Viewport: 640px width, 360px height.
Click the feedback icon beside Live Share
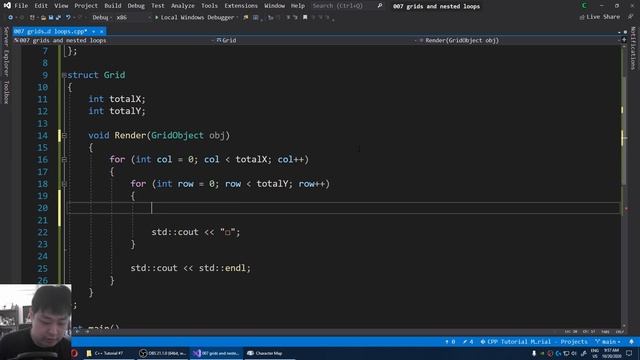pyautogui.click(x=631, y=17)
